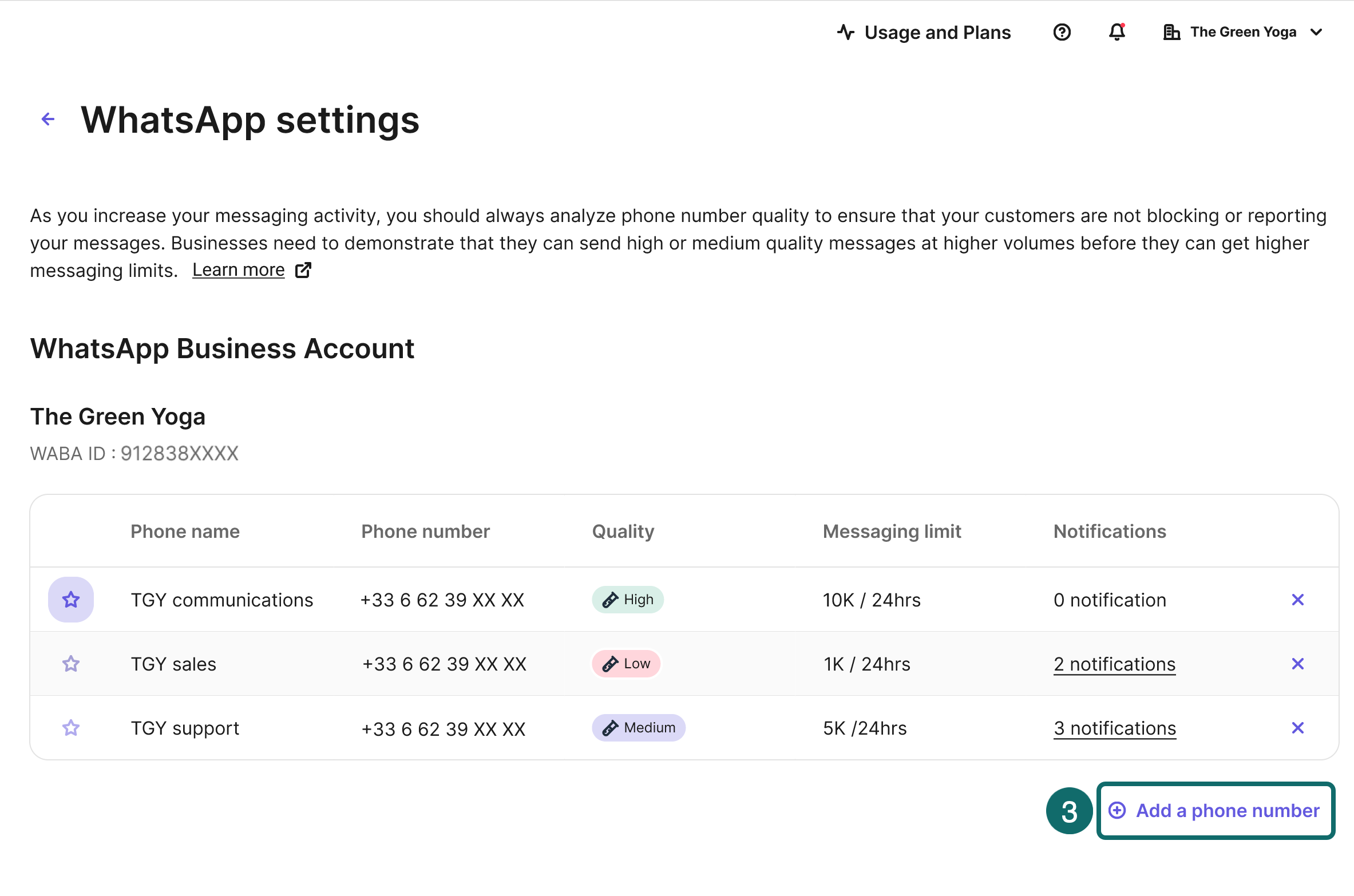The image size is (1354, 896).
Task: Click the Notifications column header
Action: pos(1110,532)
